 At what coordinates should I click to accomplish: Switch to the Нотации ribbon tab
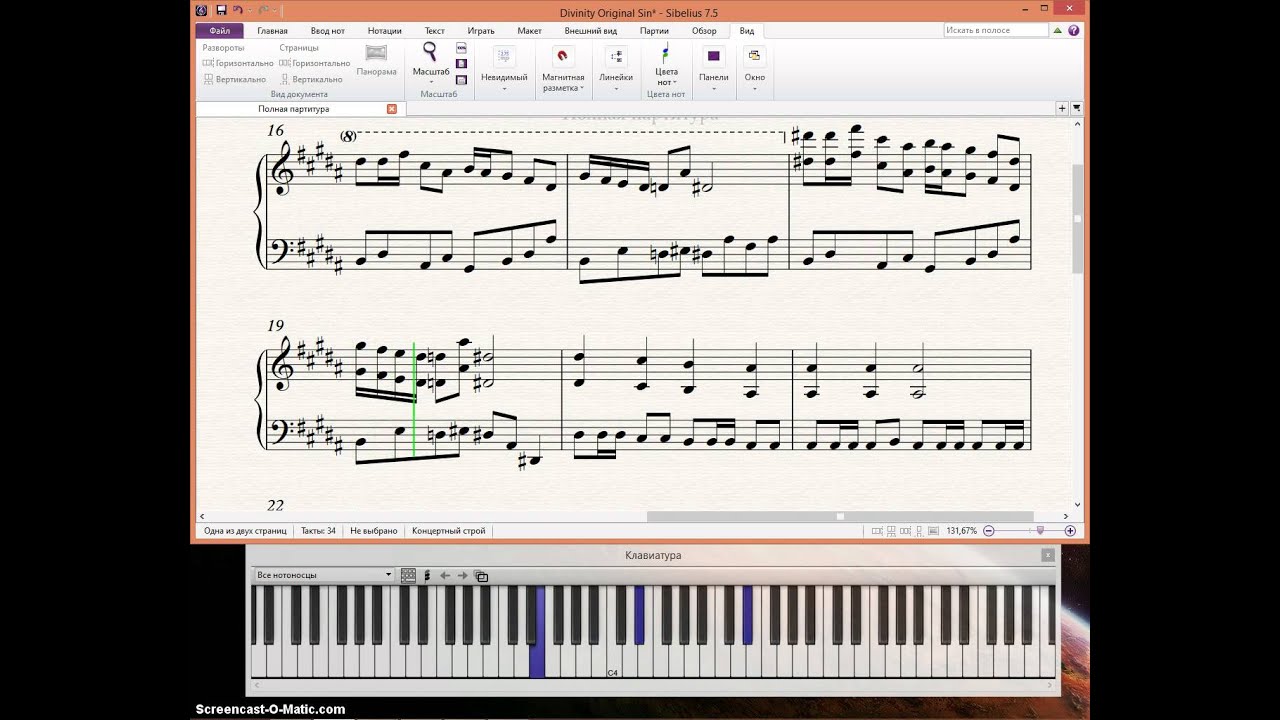[x=385, y=31]
